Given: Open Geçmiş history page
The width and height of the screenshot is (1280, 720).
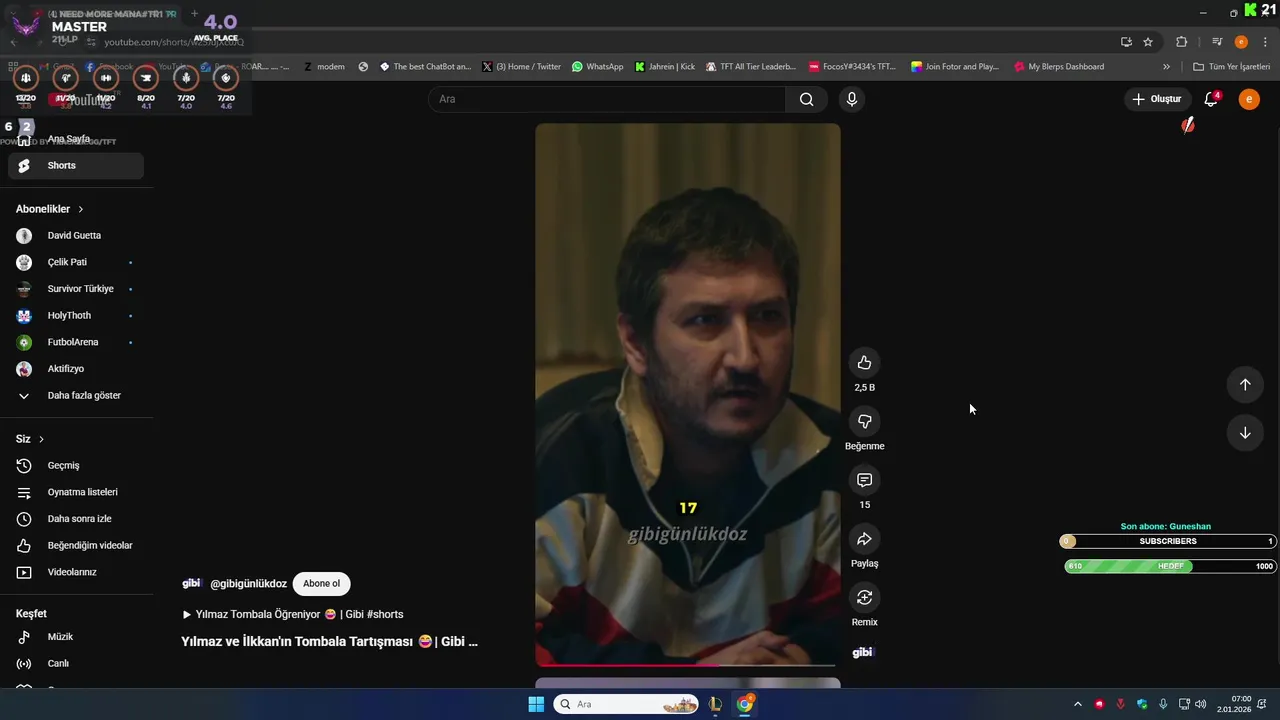Looking at the screenshot, I should [x=76, y=466].
